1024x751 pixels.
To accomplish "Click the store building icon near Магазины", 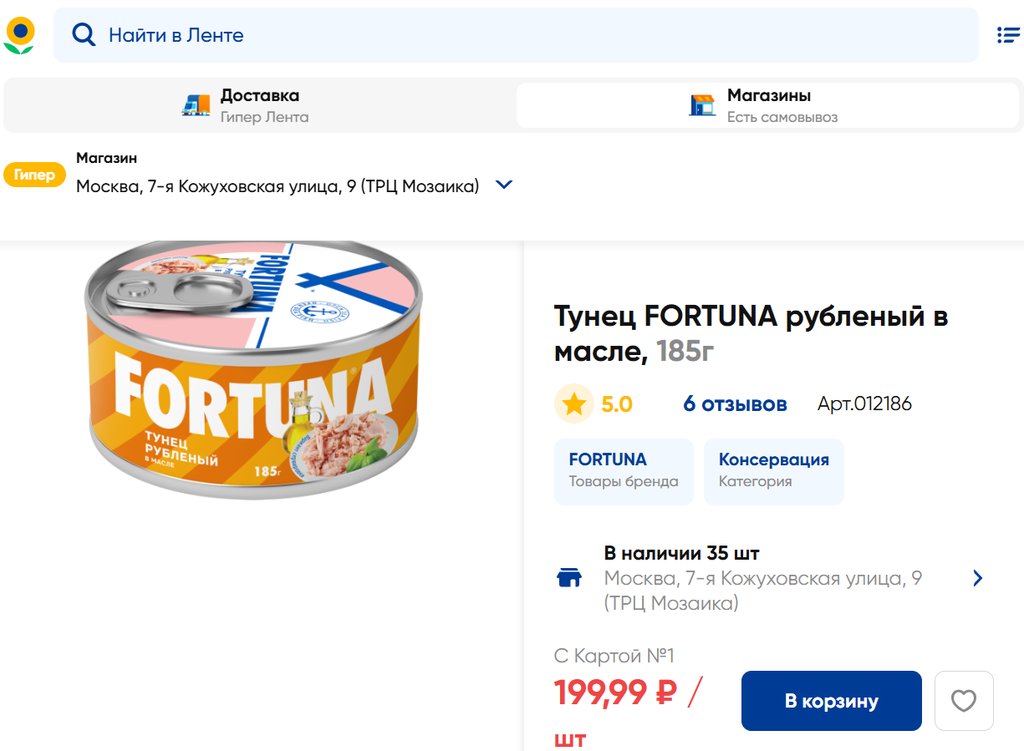I will click(x=703, y=105).
